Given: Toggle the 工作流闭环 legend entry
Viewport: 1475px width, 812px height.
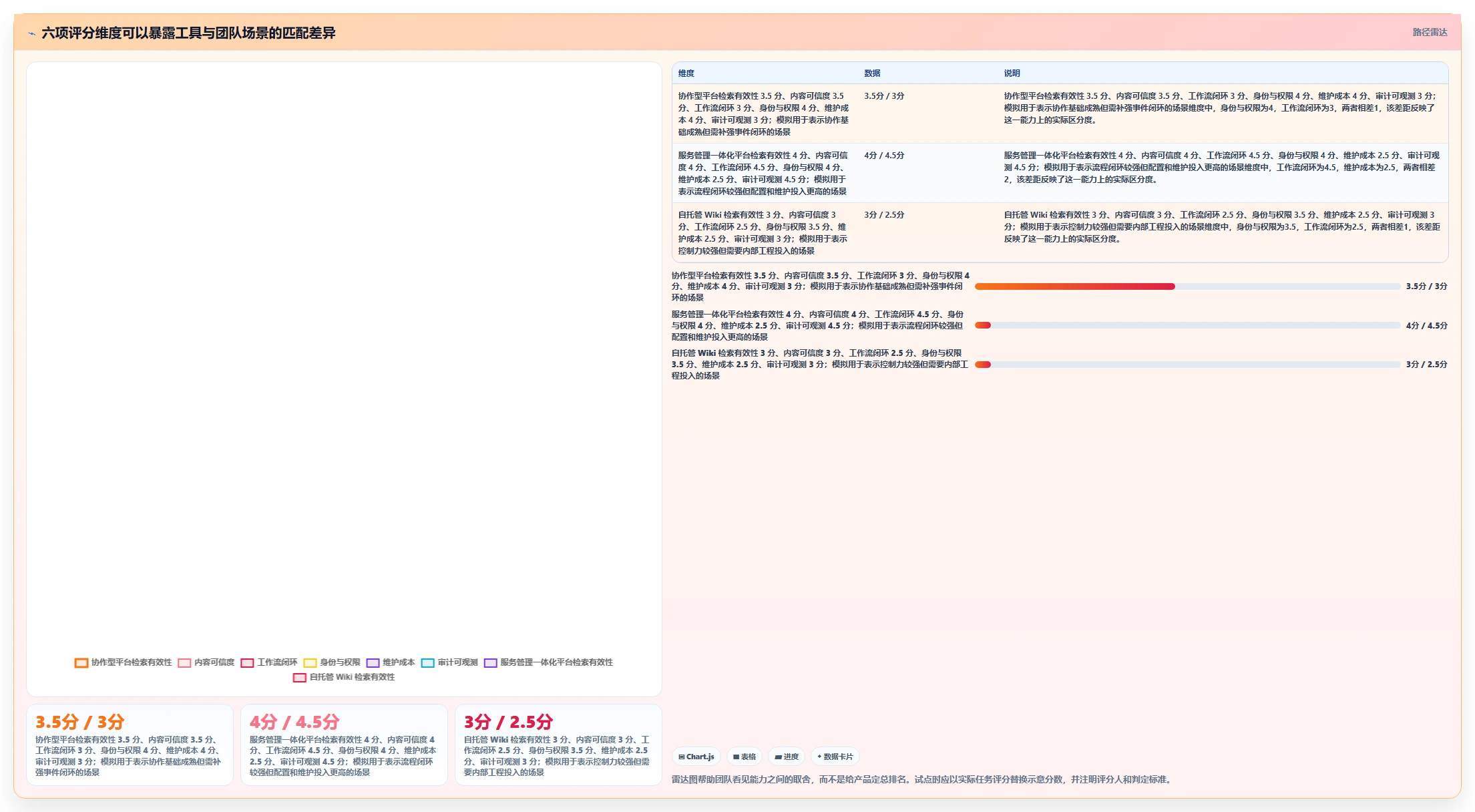Looking at the screenshot, I should [269, 662].
